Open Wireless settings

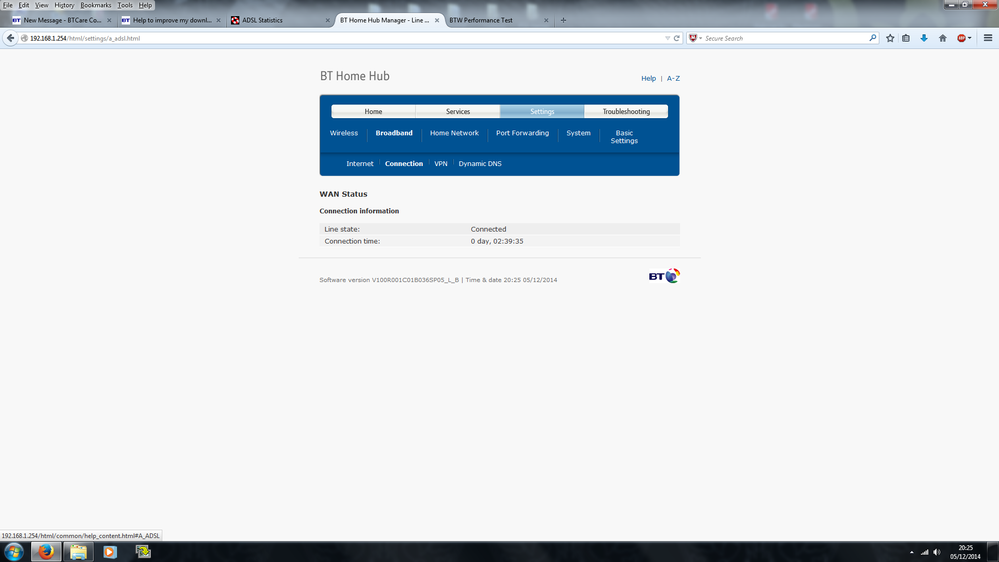tap(344, 133)
